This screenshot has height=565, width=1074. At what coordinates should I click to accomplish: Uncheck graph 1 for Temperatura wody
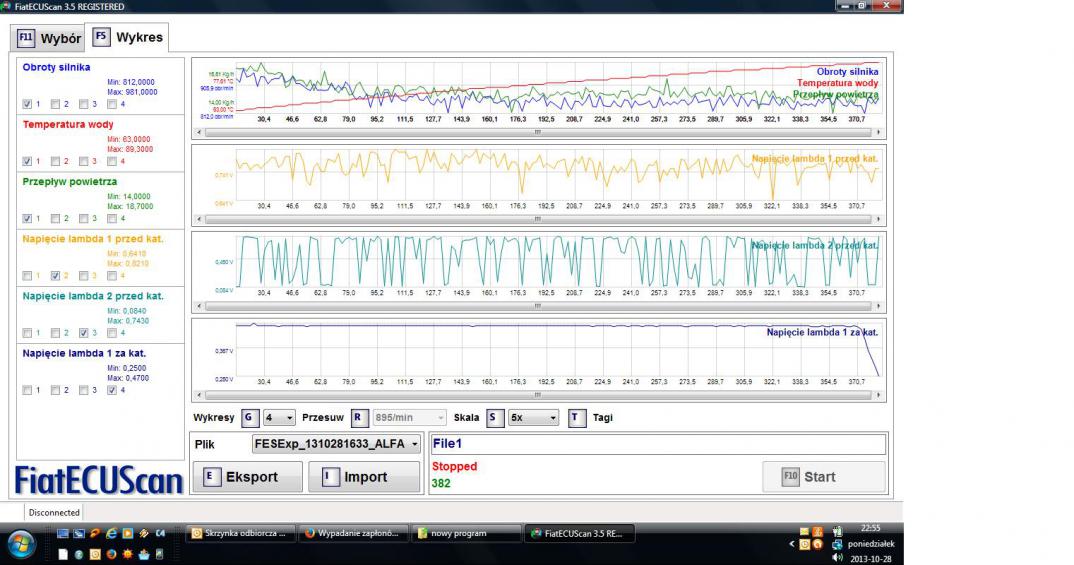click(x=27, y=161)
